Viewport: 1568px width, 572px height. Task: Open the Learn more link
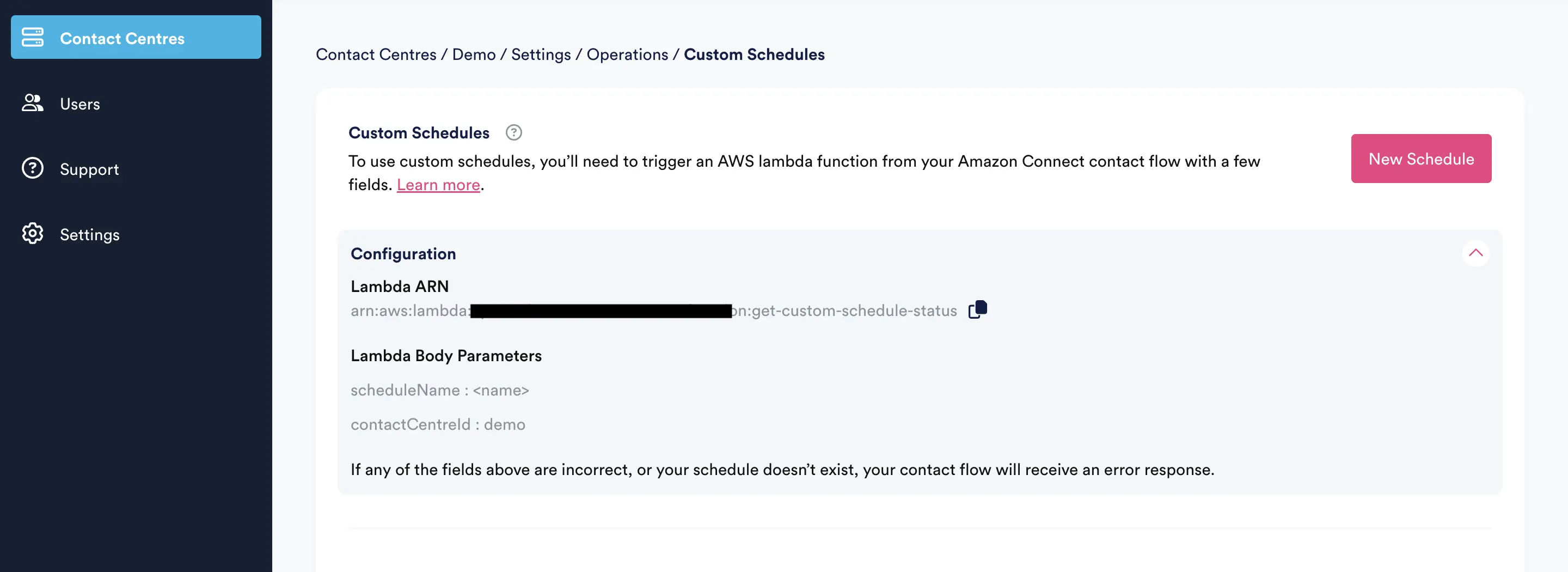438,185
